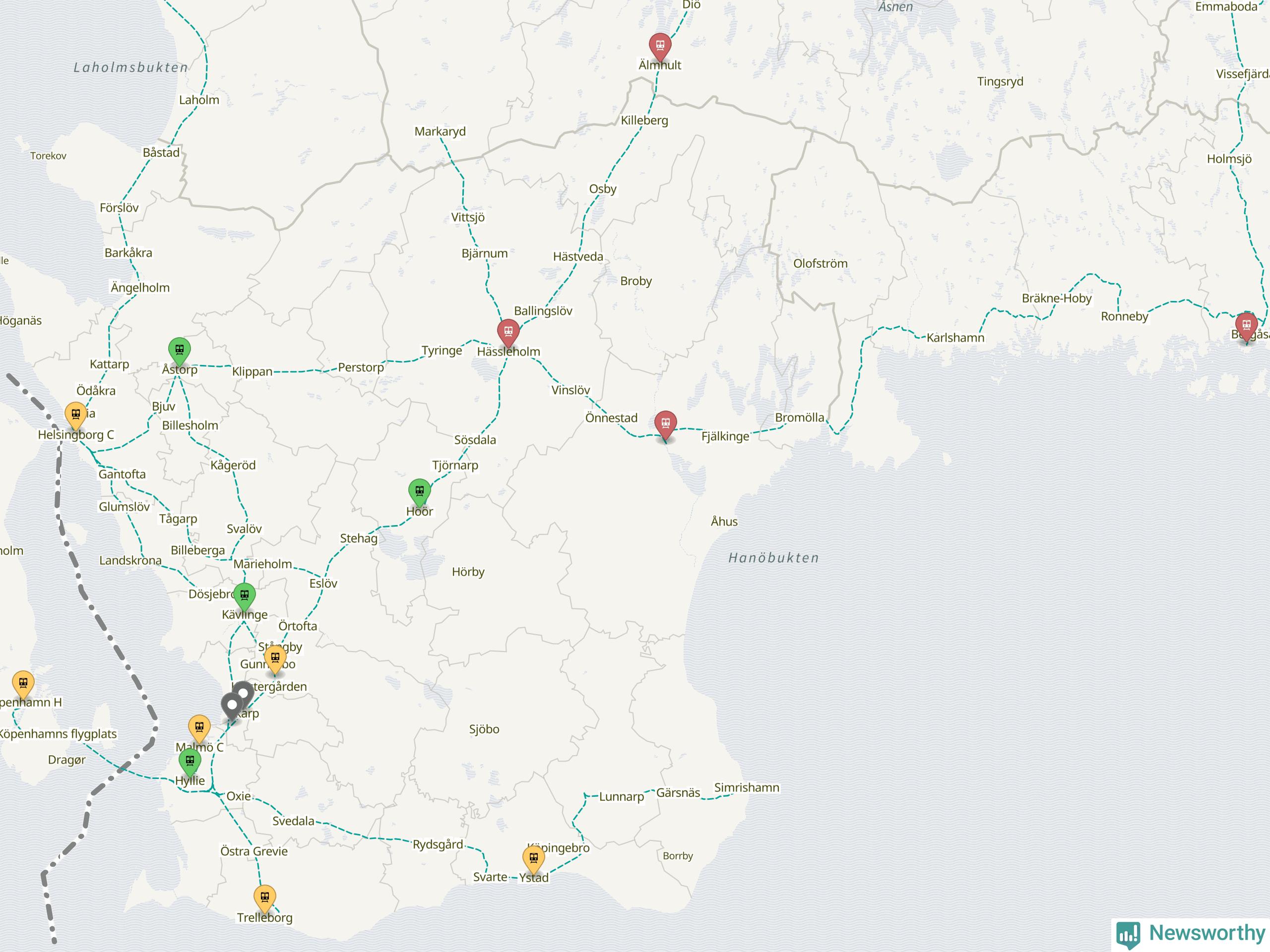Image resolution: width=1270 pixels, height=952 pixels.
Task: Click the Klippan label on the rail line
Action: [252, 372]
